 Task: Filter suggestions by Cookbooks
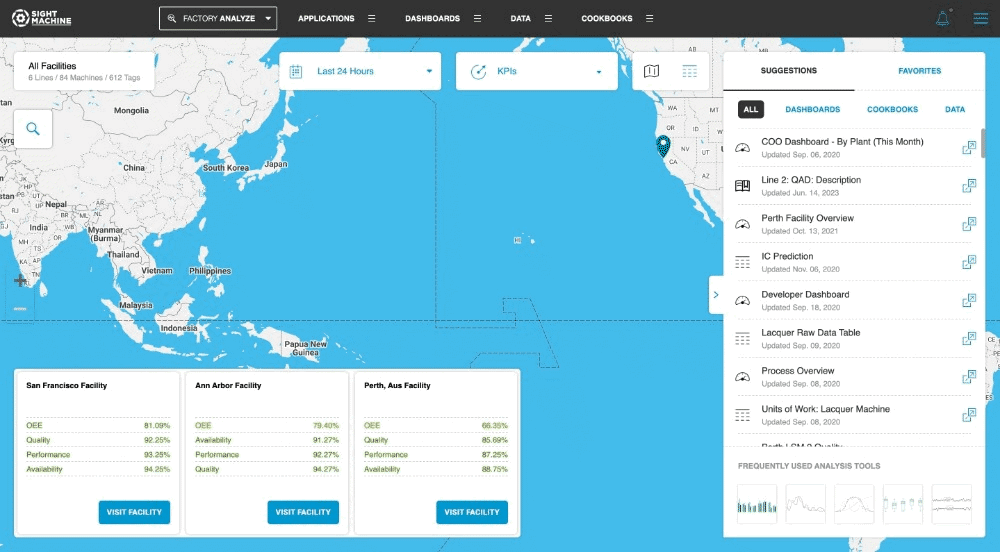click(x=892, y=109)
